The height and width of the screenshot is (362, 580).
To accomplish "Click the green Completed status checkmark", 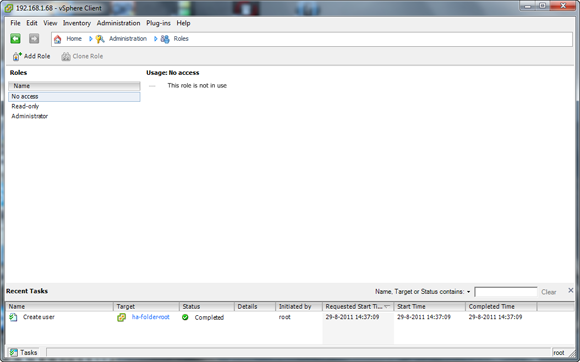I will point(185,317).
